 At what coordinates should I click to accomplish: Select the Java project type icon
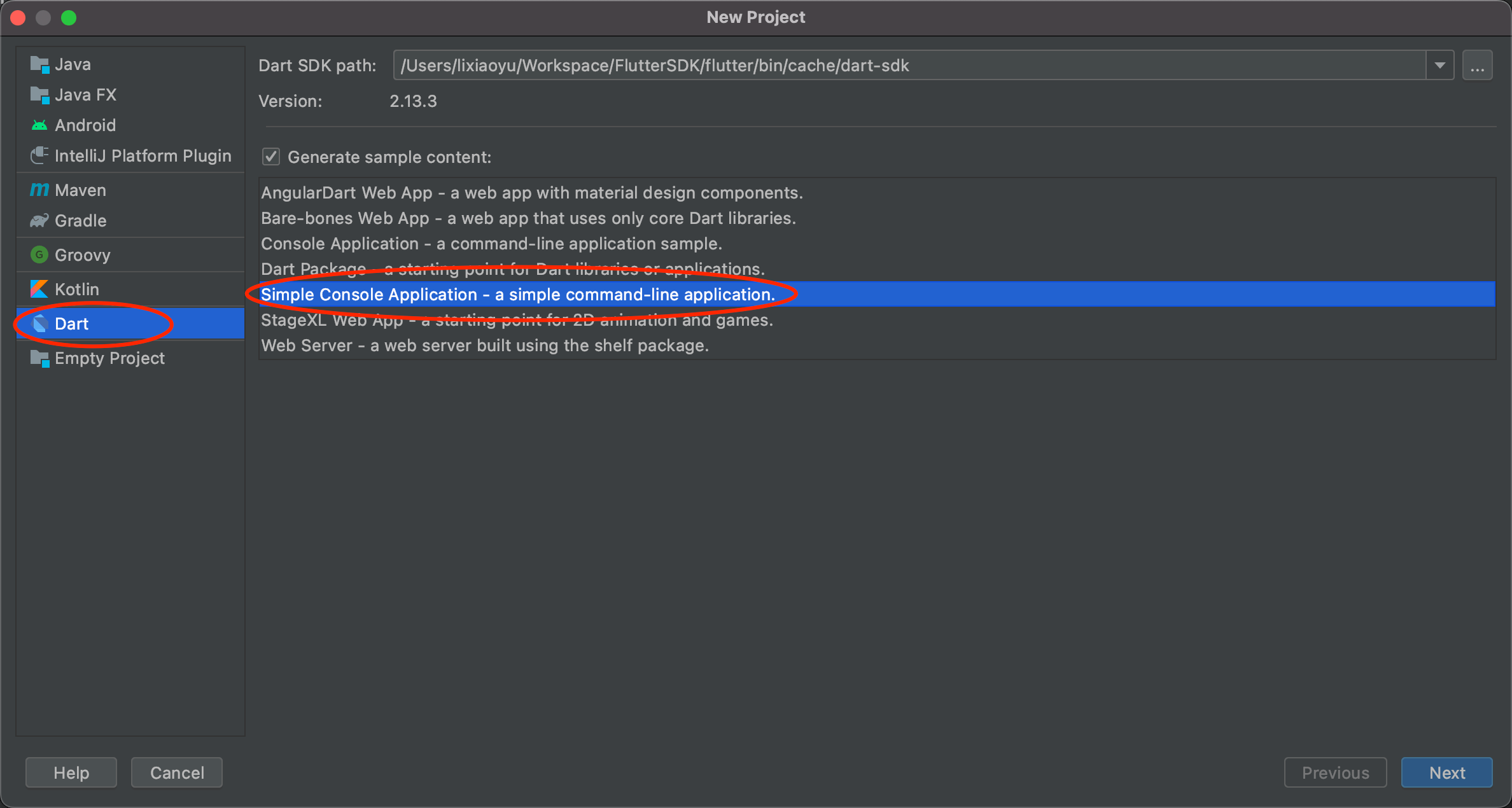tap(39, 64)
